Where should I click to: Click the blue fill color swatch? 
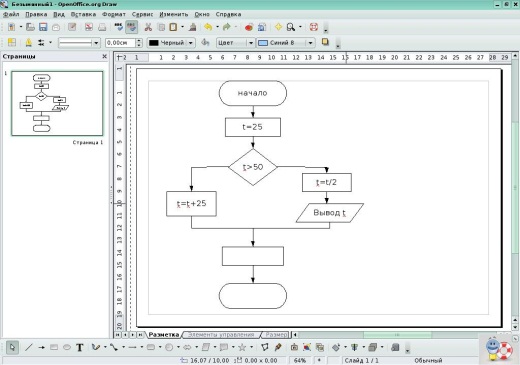tap(263, 43)
